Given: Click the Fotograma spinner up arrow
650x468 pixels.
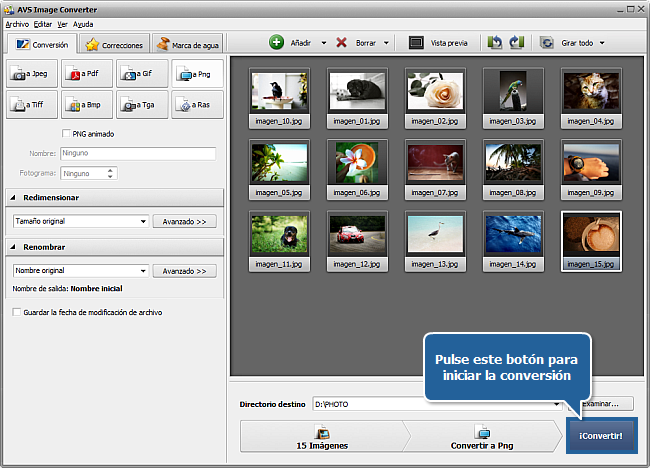Looking at the screenshot, I should (110, 169).
